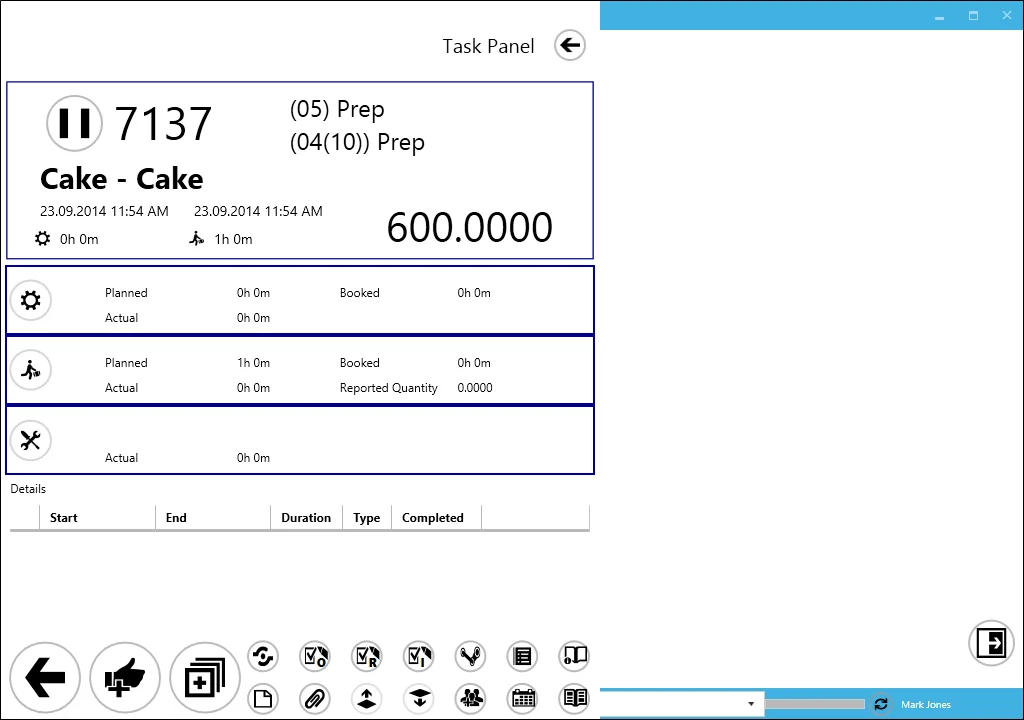Click the checklist icon marked O
1024x720 pixels.
coord(315,656)
